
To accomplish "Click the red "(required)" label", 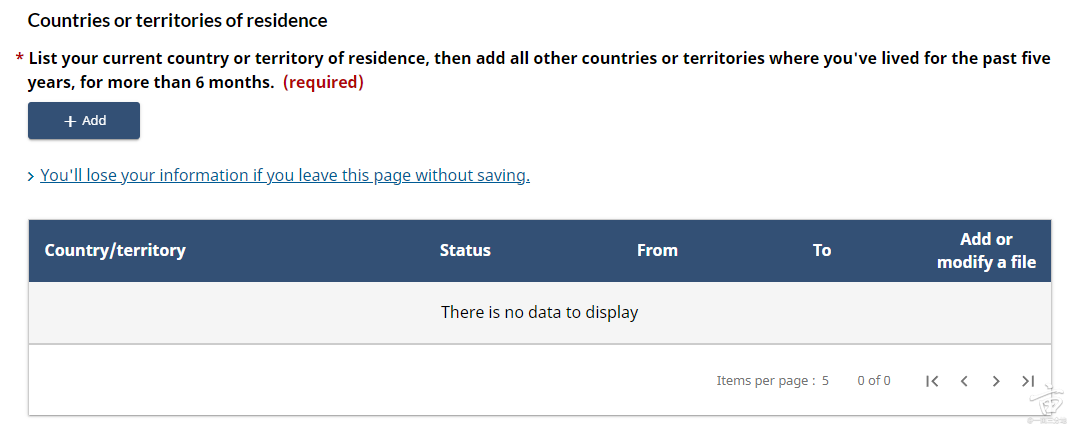I will (323, 82).
